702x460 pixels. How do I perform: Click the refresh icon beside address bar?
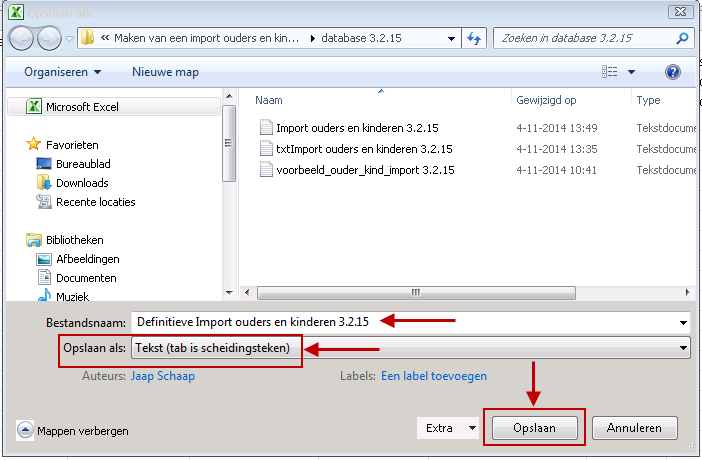[474, 39]
